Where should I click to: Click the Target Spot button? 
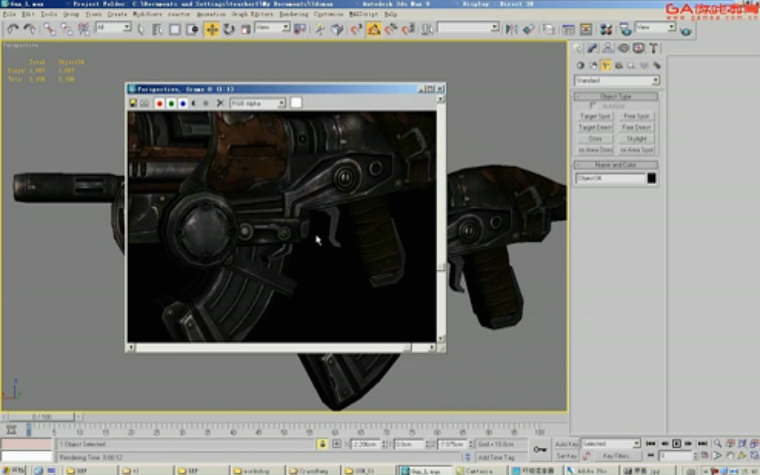point(595,116)
